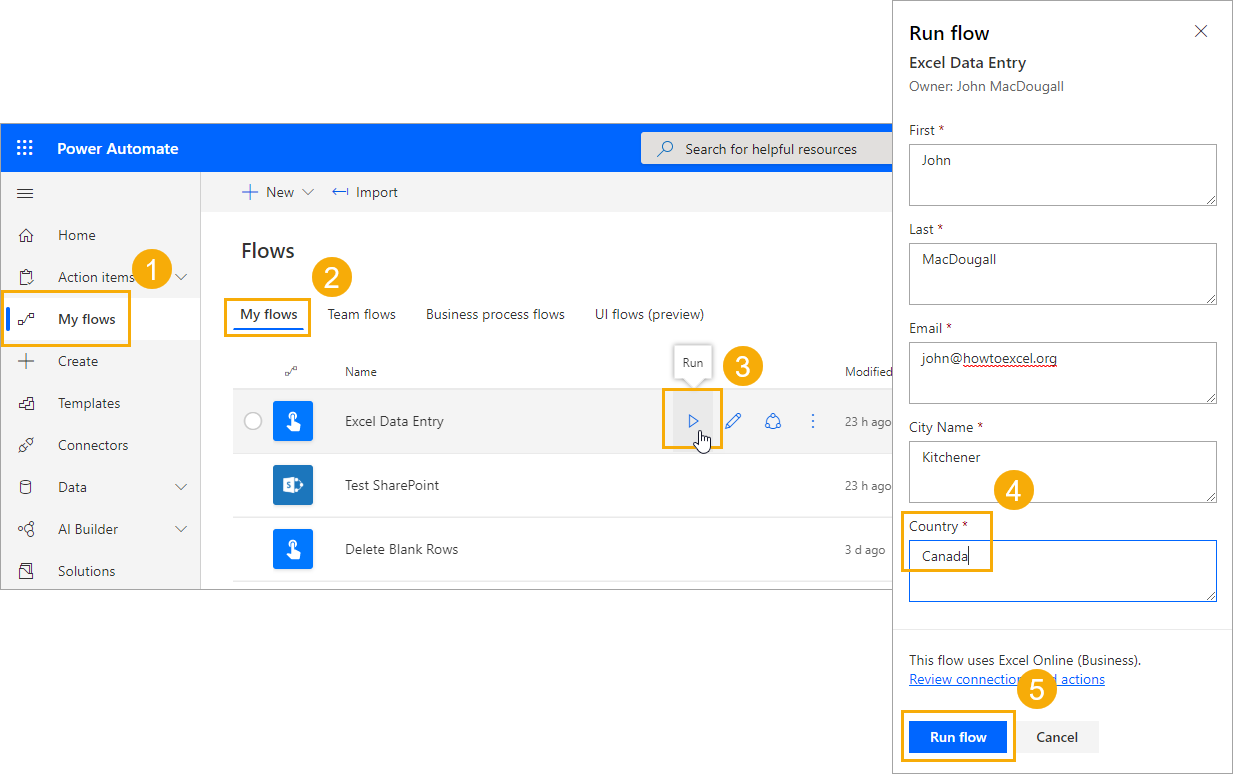
Task: Click the Run flow button
Action: (x=958, y=737)
